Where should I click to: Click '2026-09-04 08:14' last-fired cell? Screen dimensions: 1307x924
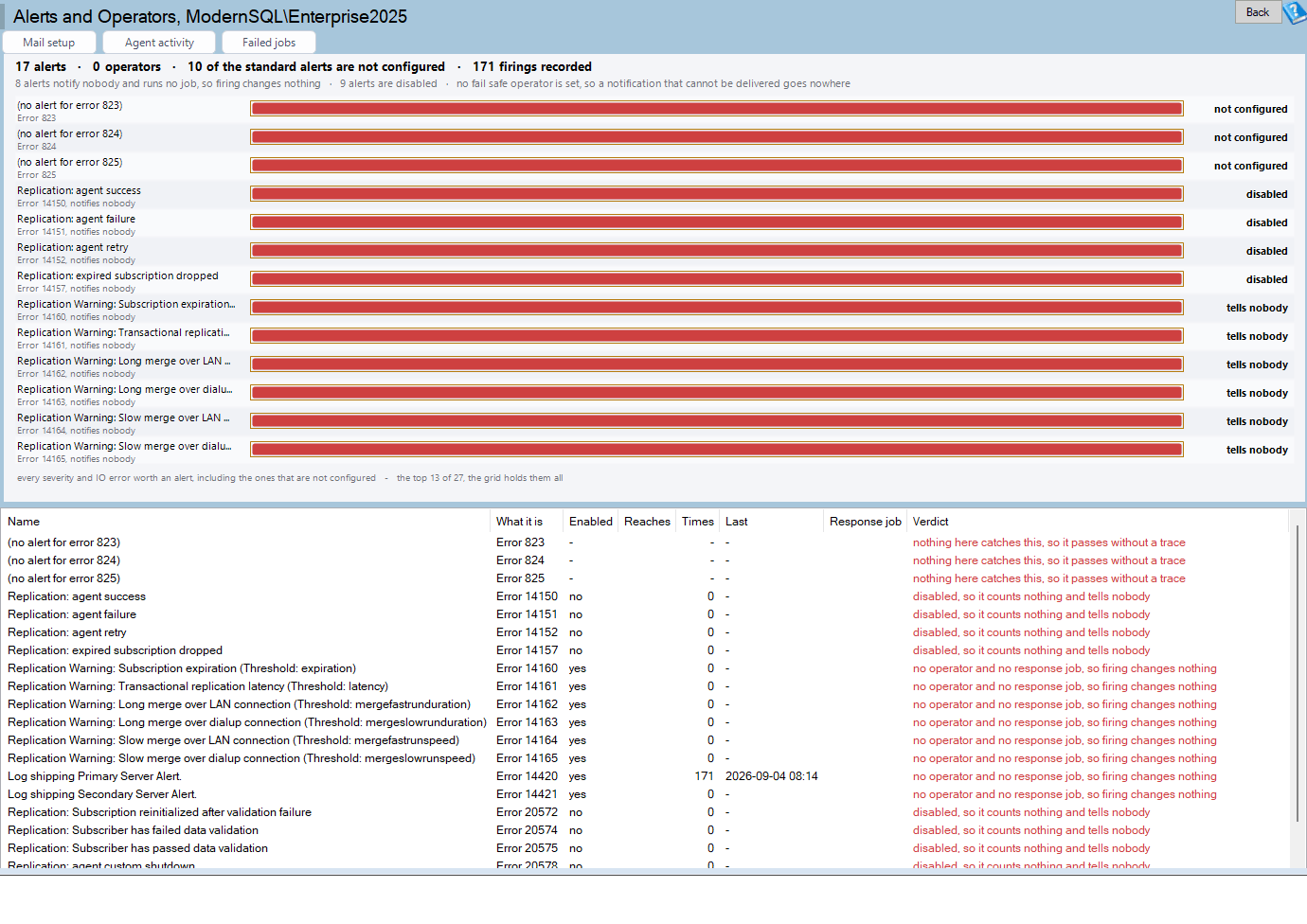[x=772, y=776]
